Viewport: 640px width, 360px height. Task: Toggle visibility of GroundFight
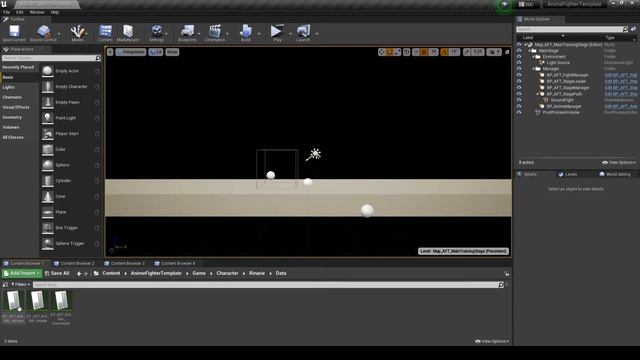coord(519,100)
